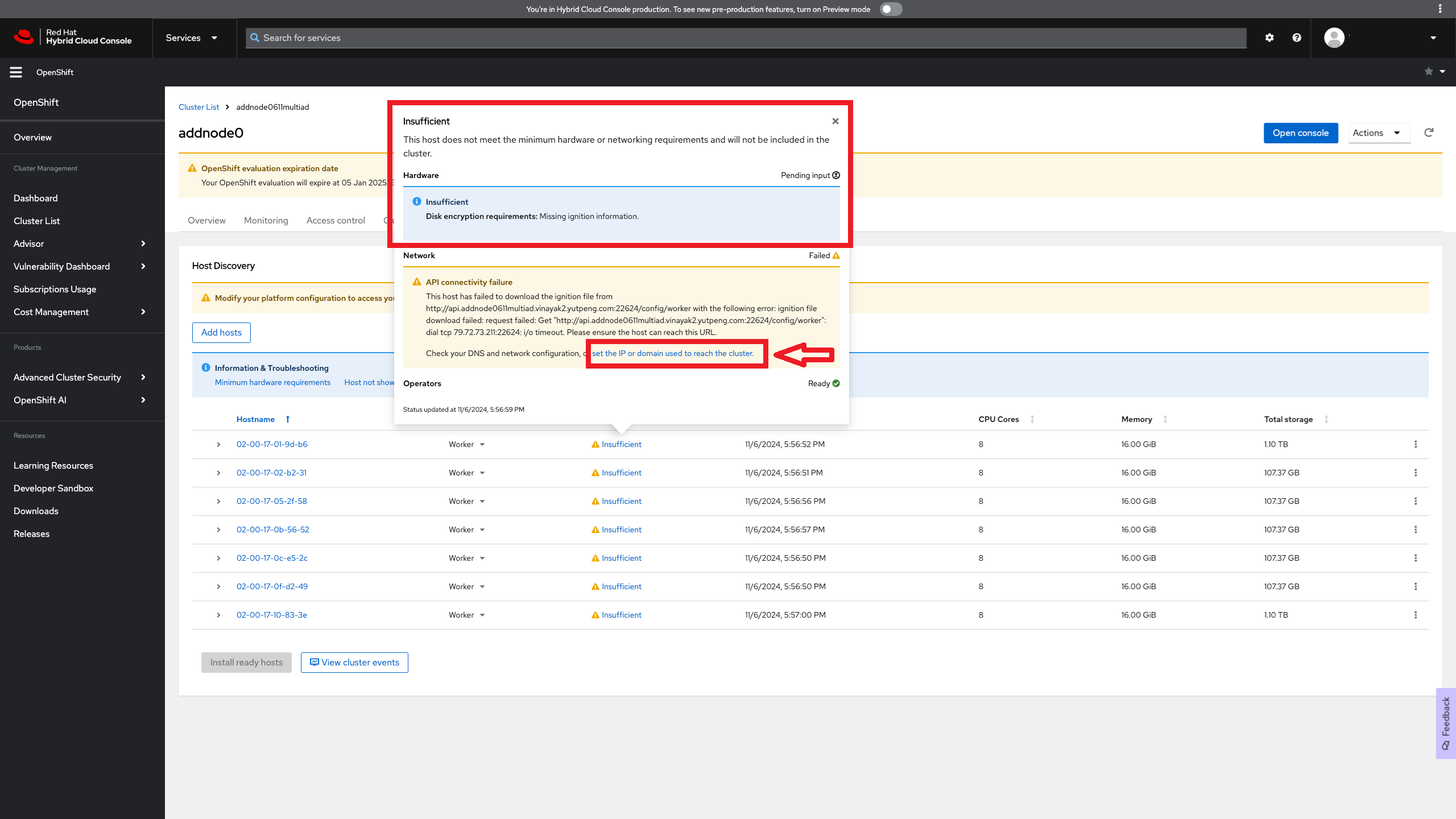Viewport: 1456px width, 819px height.
Task: Focus the Search for services field
Action: [x=746, y=38]
